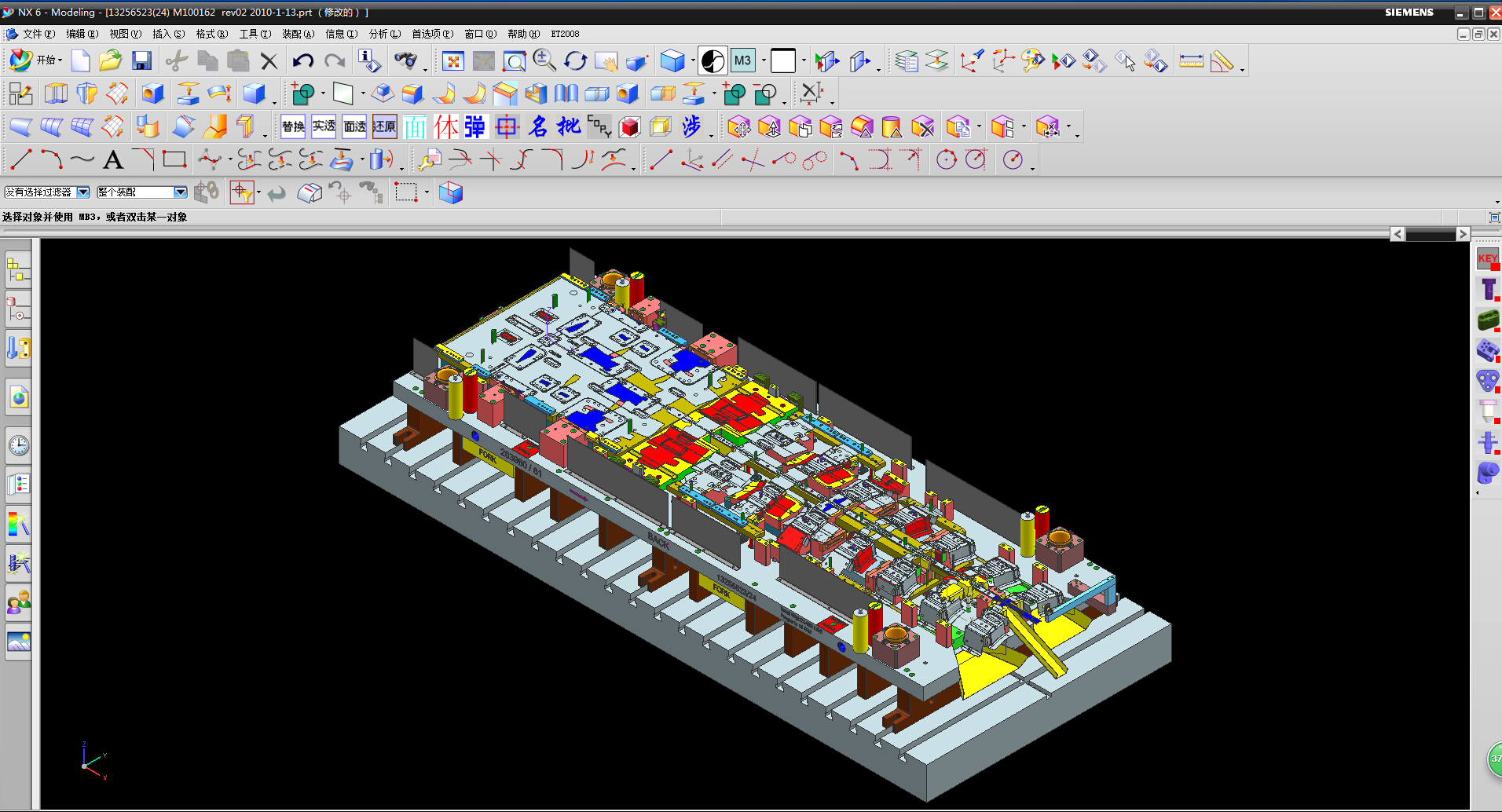Click the white background color box

point(783,60)
